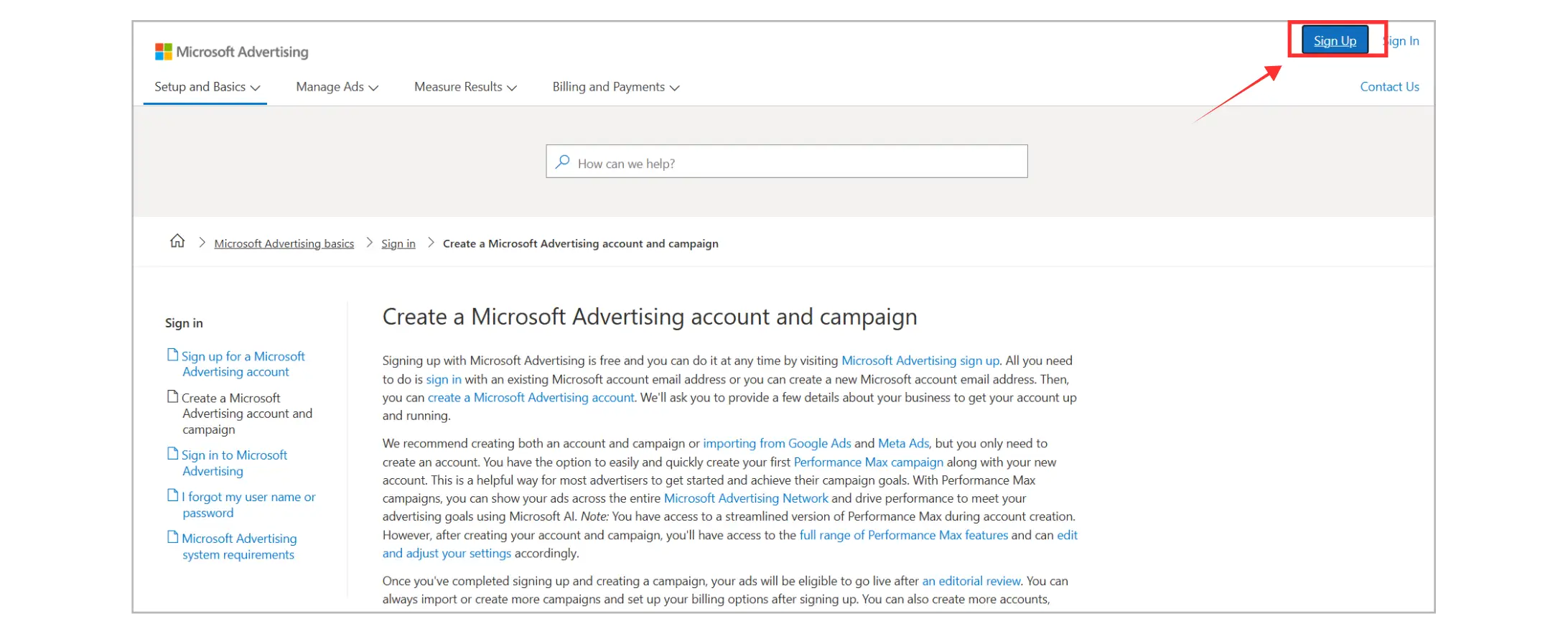1568x634 pixels.
Task: Click document icon beside system requirements
Action: [x=172, y=537]
